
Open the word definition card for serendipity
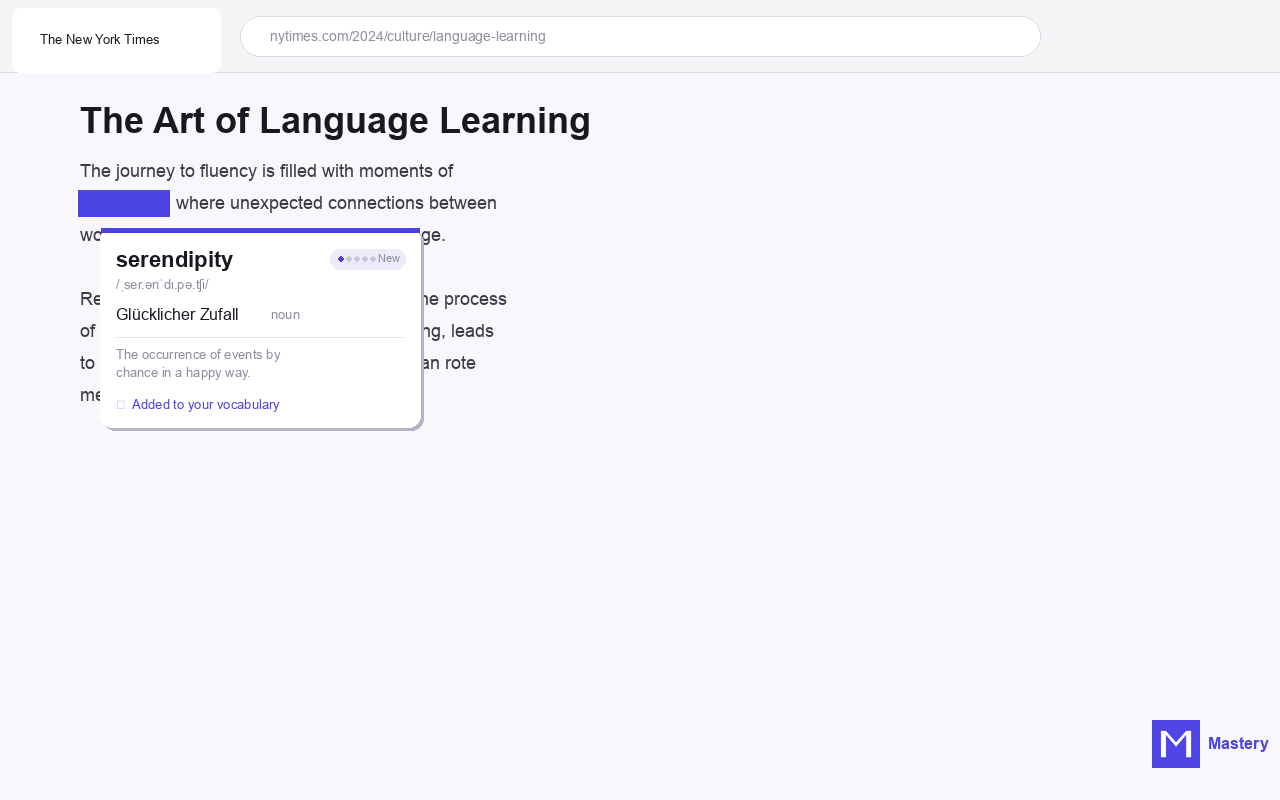click(x=124, y=203)
